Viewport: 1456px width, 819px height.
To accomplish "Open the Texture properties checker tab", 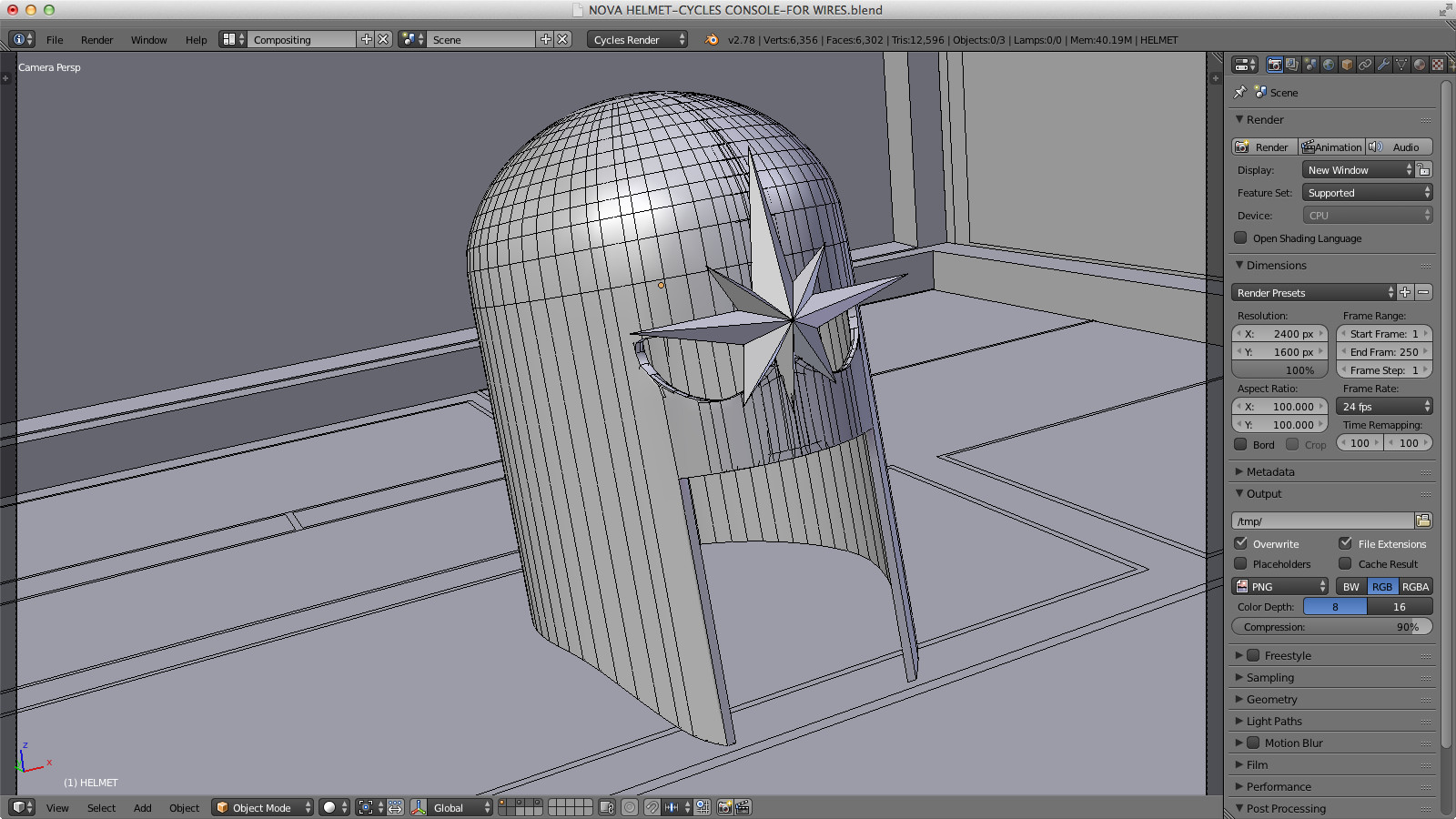I will (1438, 65).
